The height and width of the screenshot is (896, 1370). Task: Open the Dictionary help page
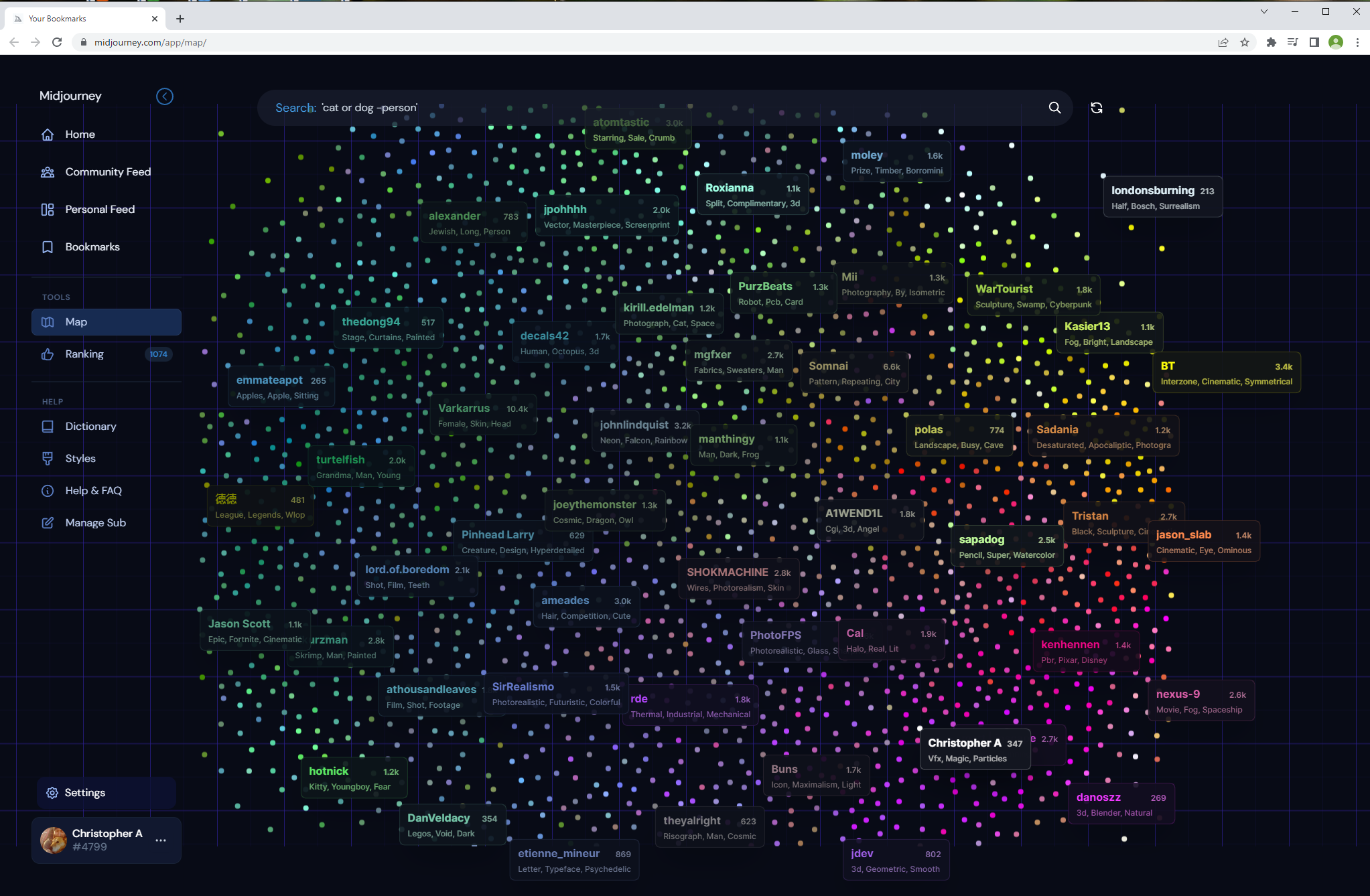tap(90, 427)
